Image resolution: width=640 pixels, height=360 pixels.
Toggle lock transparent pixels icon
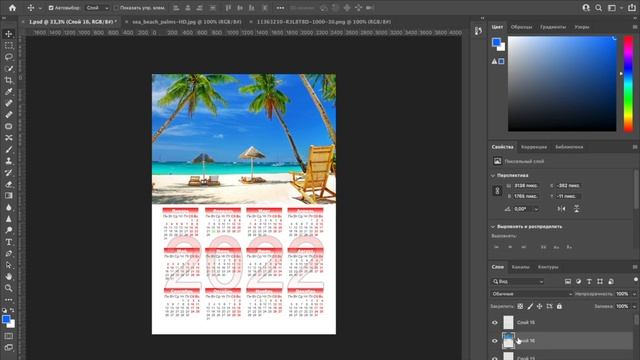(x=520, y=306)
